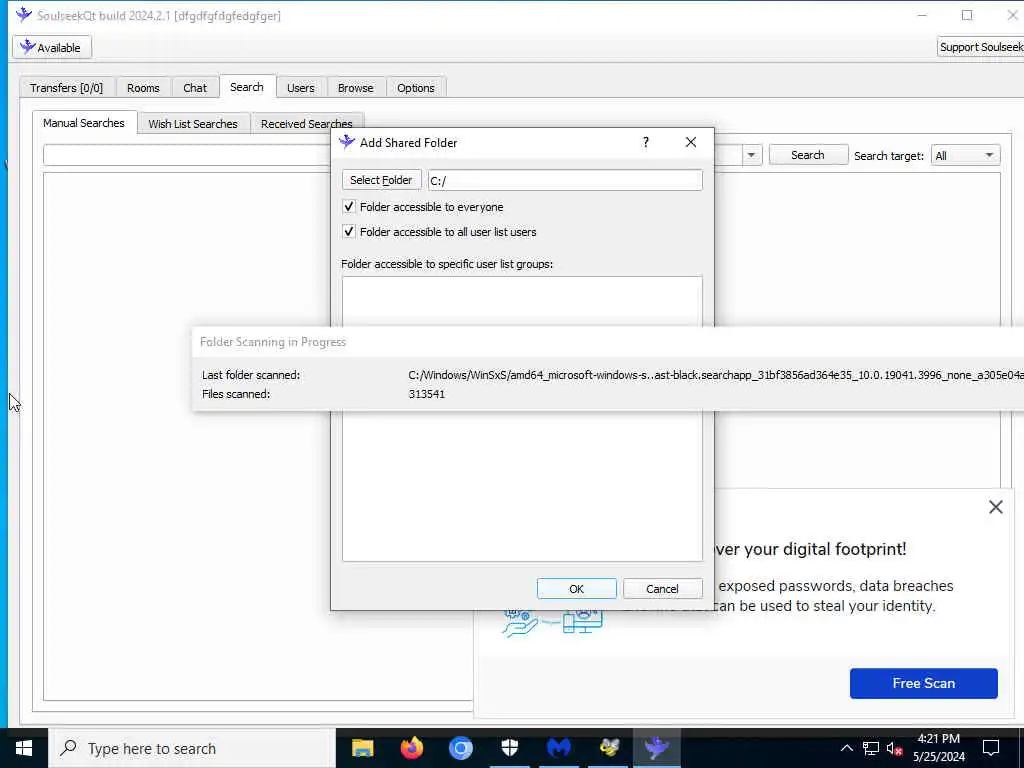1024x768 pixels.
Task: Show hidden system tray icons
Action: (x=846, y=748)
